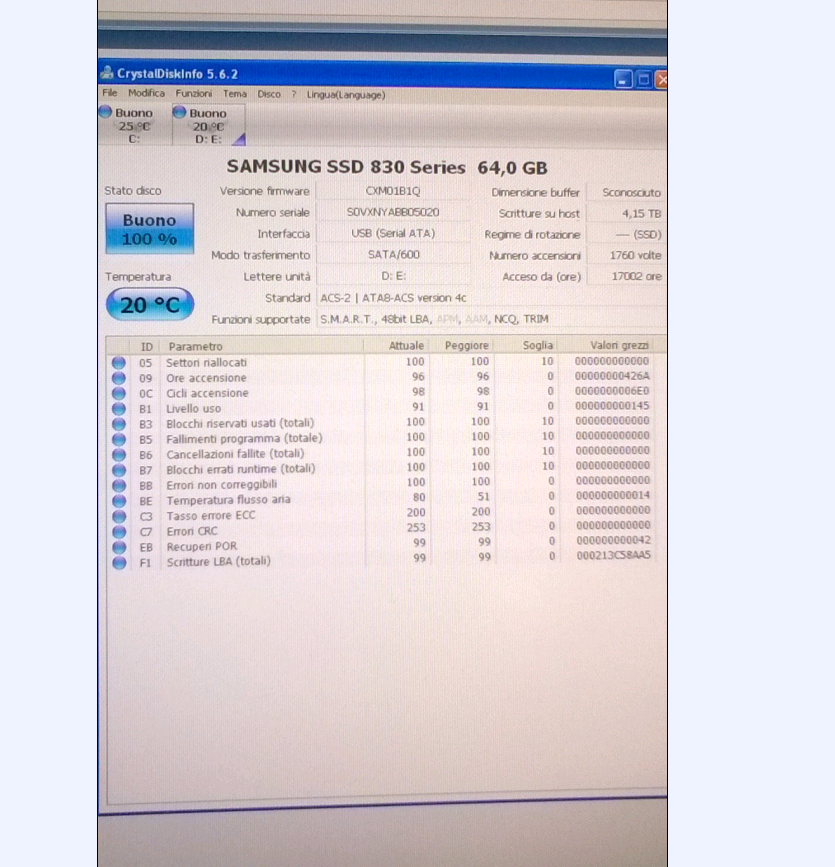Click the status circle for Tasso errore ECC
This screenshot has height=867, width=835.
coord(118,516)
